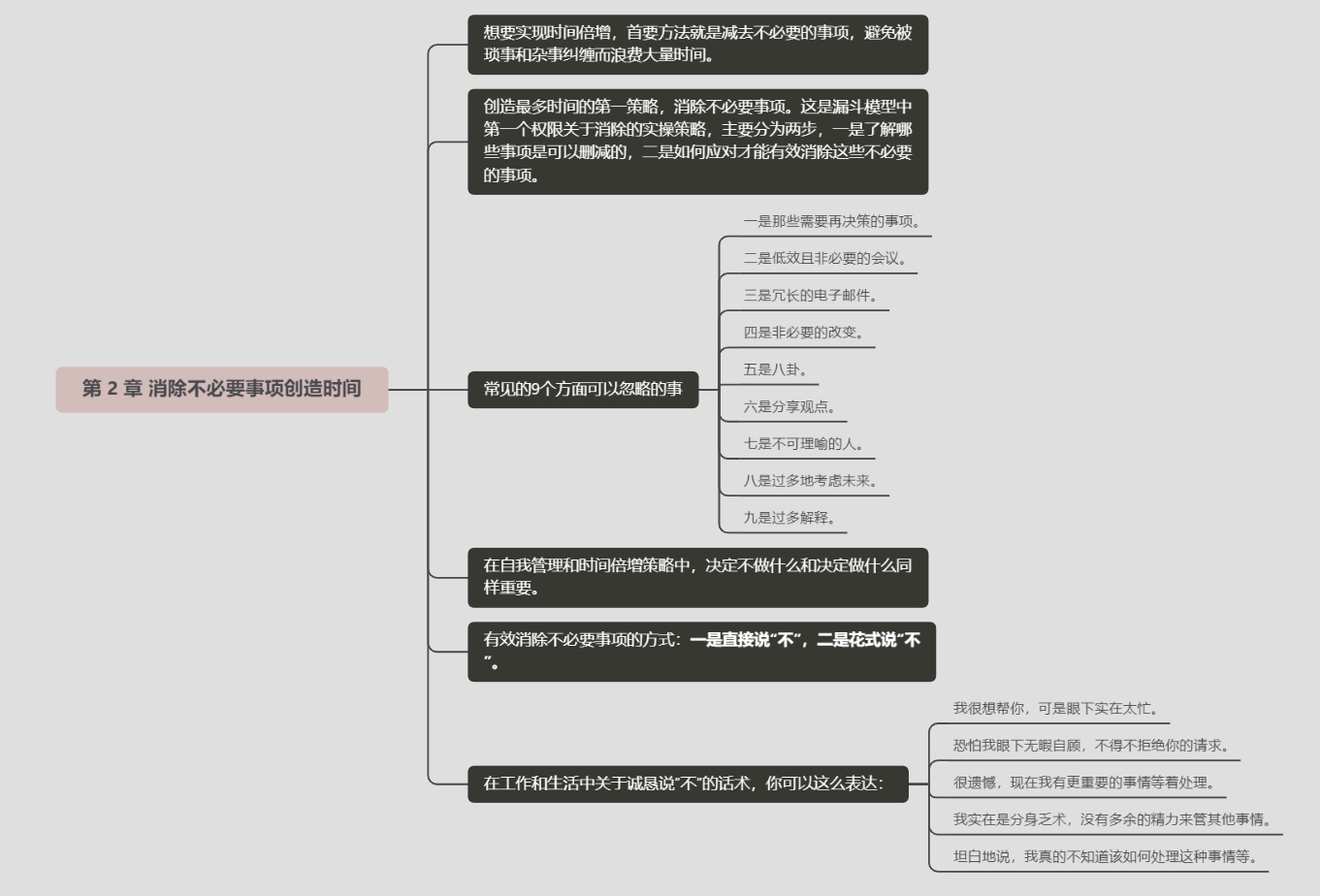Image resolution: width=1320 pixels, height=896 pixels.
Task: Click subtopic starting 很遗憾，现在我有更重要的事情
Action: (x=1084, y=782)
